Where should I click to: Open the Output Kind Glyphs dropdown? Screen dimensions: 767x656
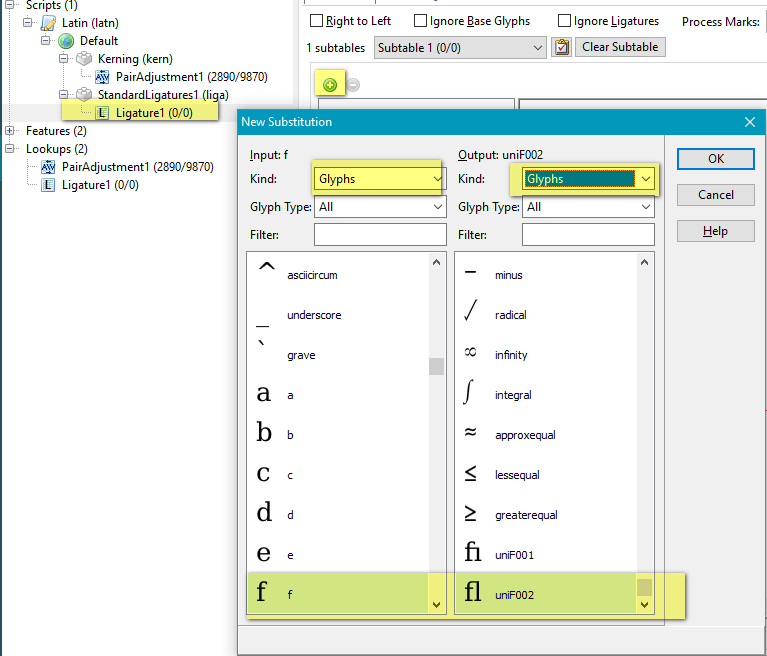(588, 179)
